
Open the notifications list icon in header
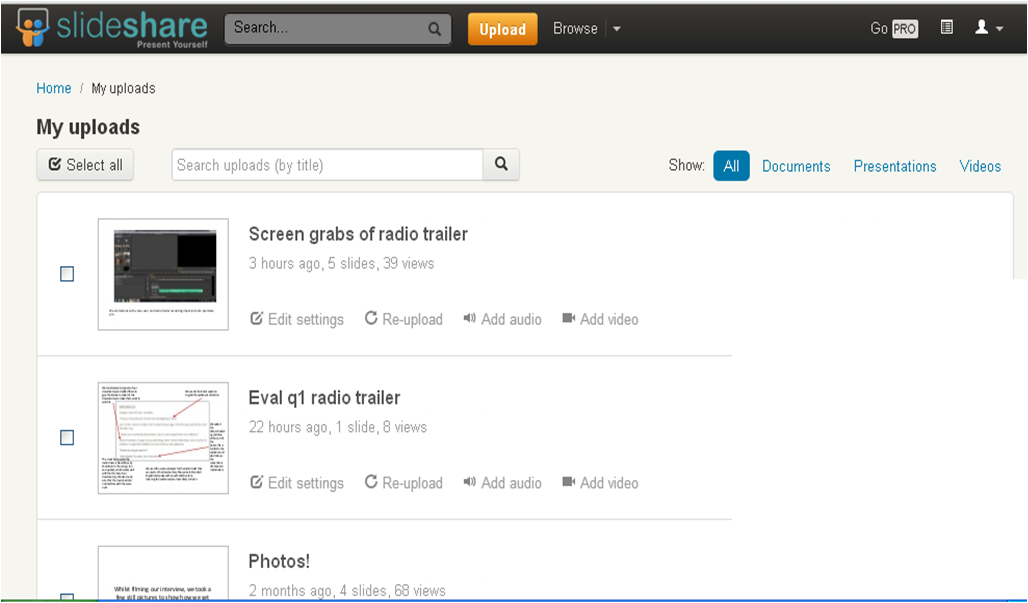[946, 28]
